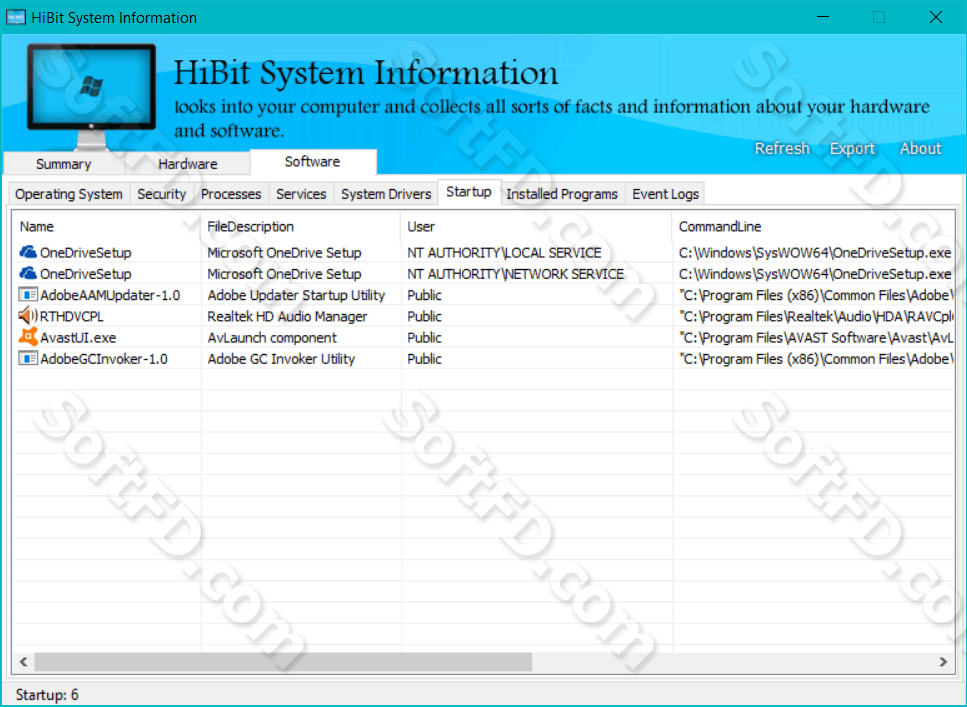Sort by the CommandLine column header

(813, 226)
